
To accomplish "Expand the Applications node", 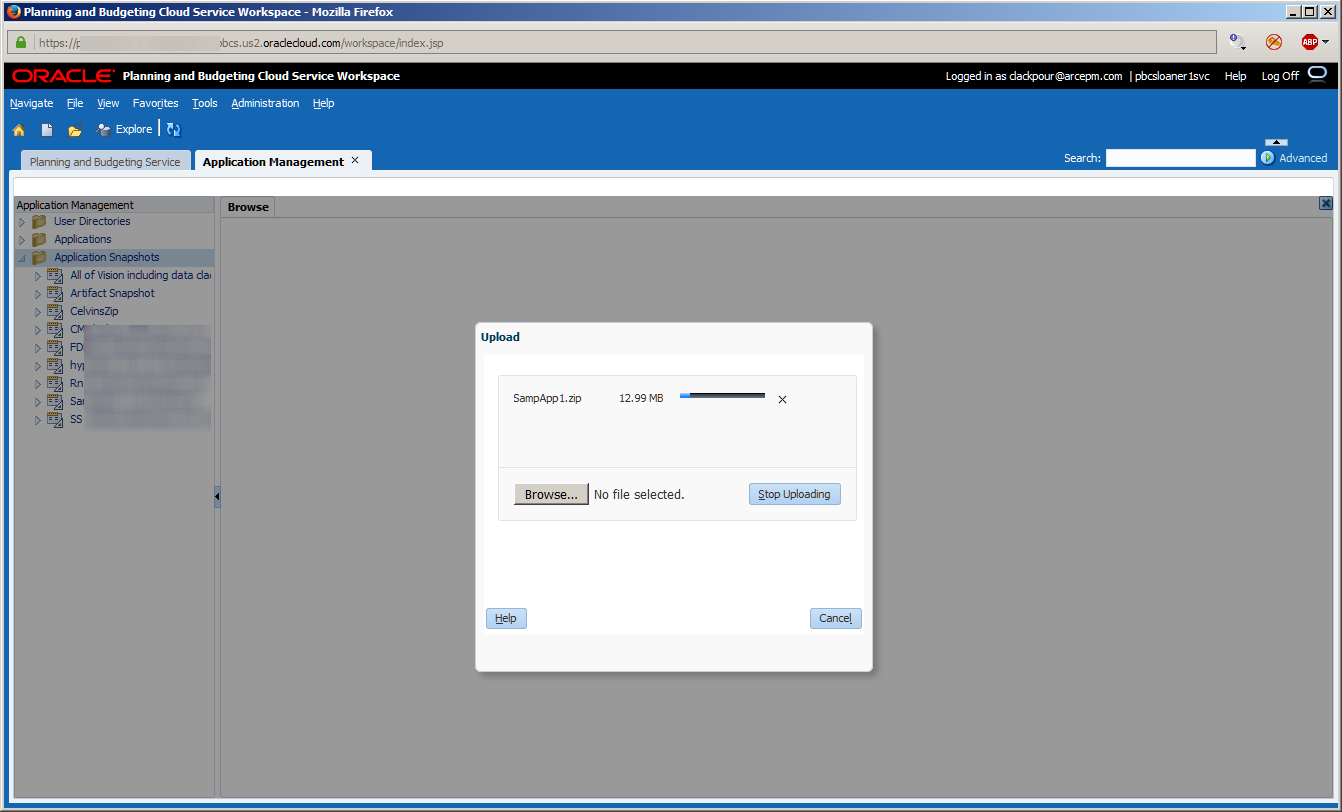I will 22,240.
